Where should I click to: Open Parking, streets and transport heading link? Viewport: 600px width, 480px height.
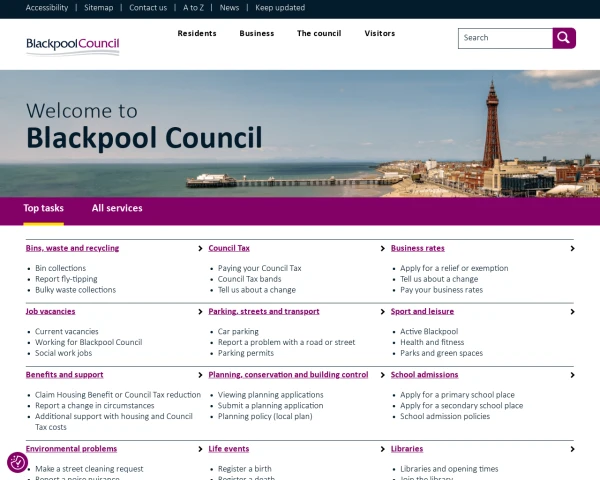(264, 311)
